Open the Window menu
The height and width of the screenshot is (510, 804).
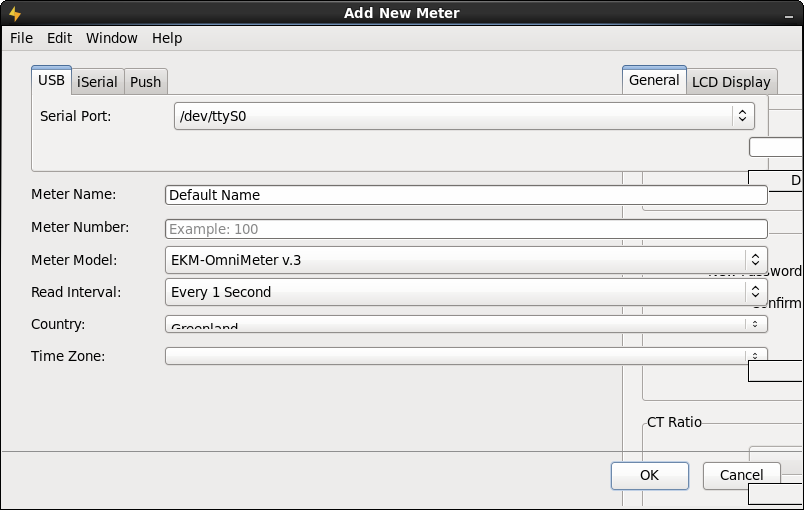[x=111, y=38]
